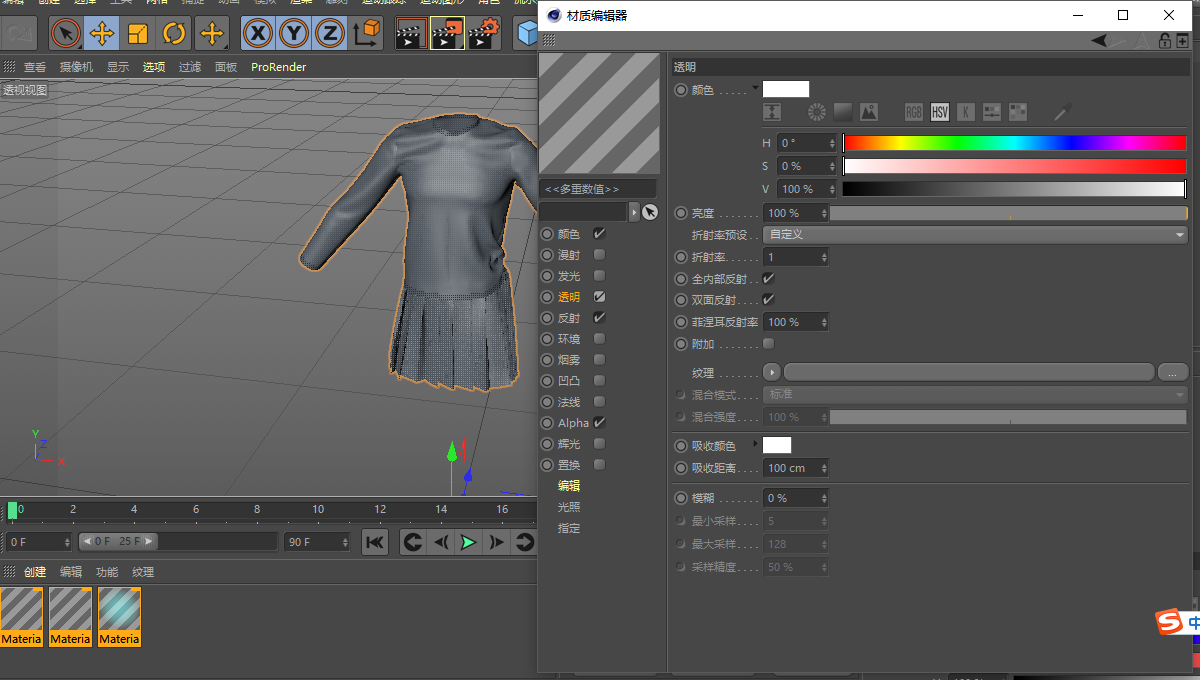Select the third teal material thumbnail

tap(119, 616)
